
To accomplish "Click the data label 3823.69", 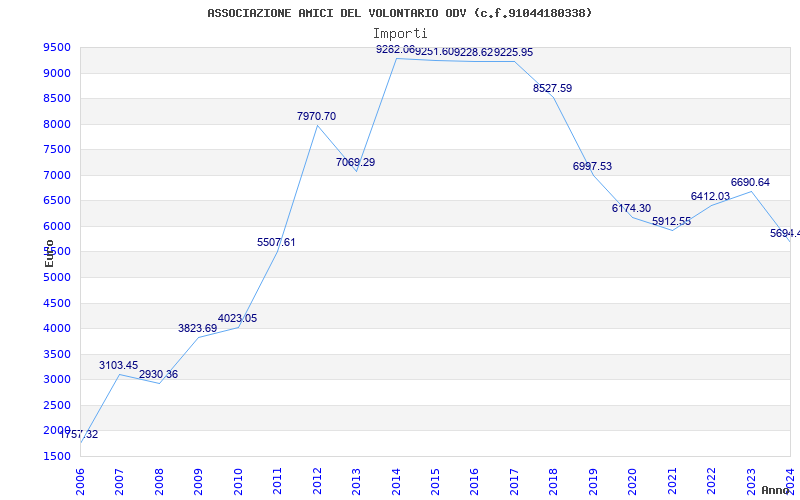I will [197, 329].
